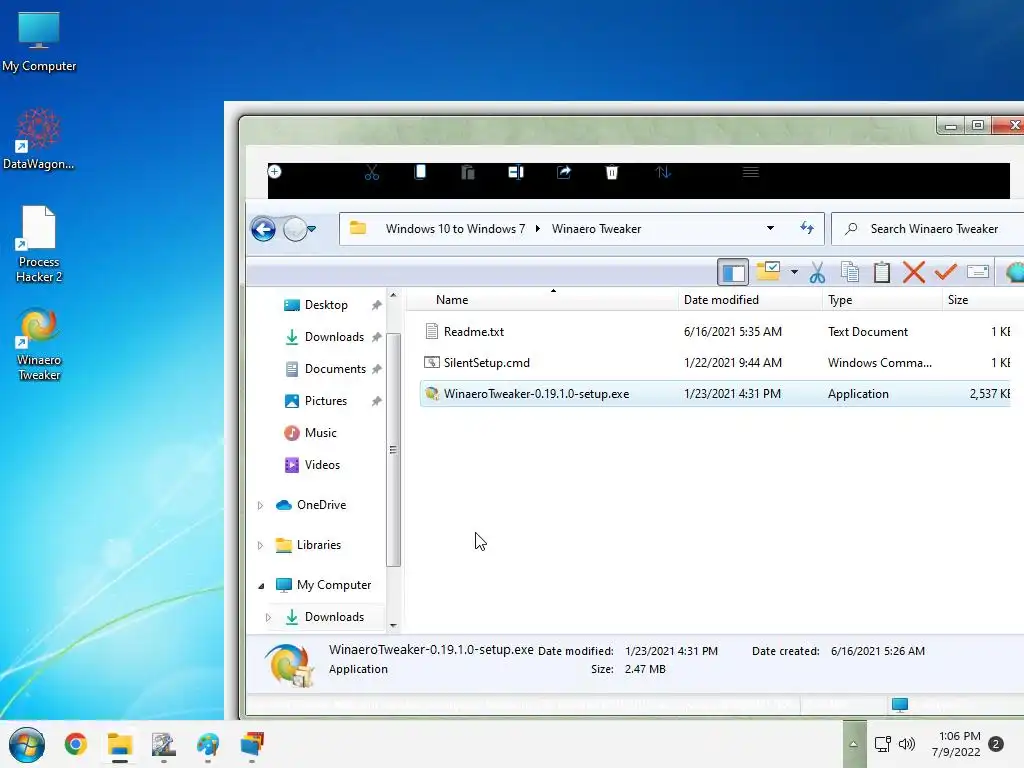Open the recent locations dropdown arrow
Viewport: 1024px width, 768px height.
pos(312,229)
